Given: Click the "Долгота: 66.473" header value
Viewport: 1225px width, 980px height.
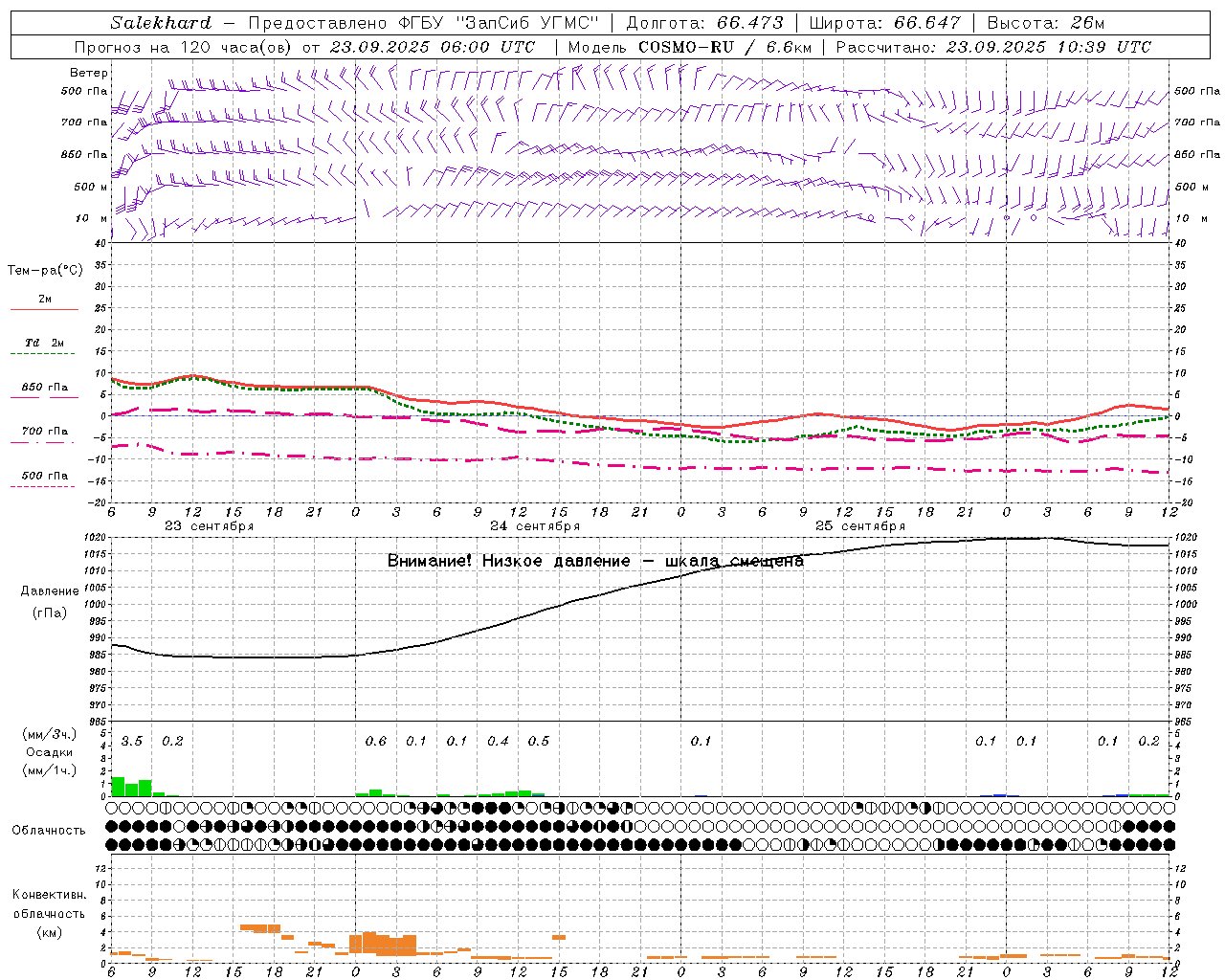Looking at the screenshot, I should coord(704,23).
